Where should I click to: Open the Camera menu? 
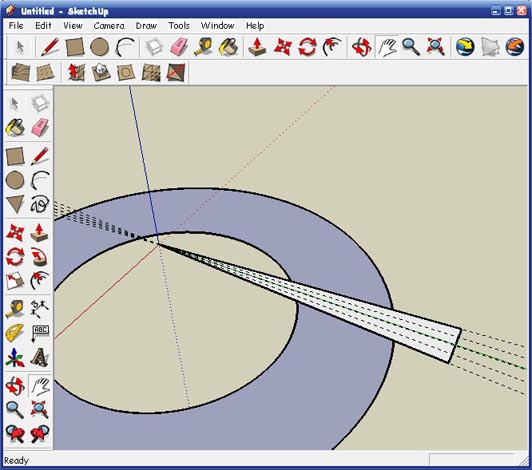click(x=109, y=26)
